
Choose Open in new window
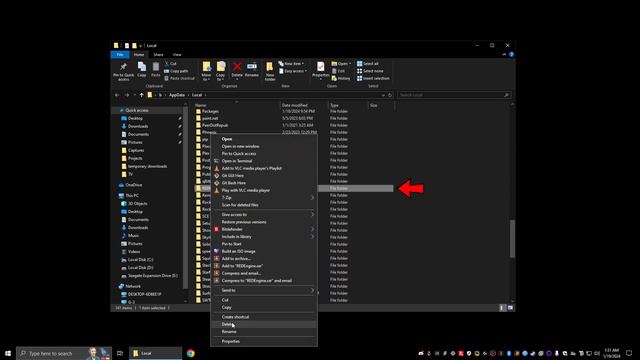point(264,147)
